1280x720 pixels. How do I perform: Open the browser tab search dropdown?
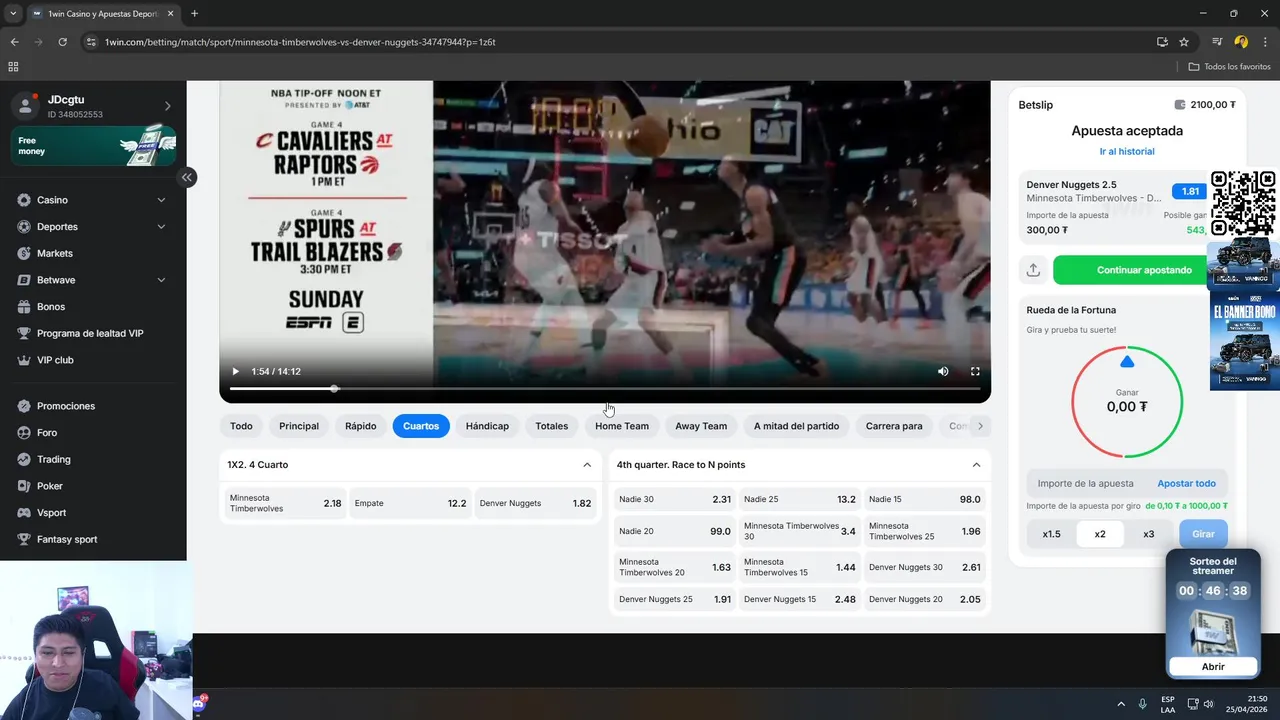click(12, 14)
